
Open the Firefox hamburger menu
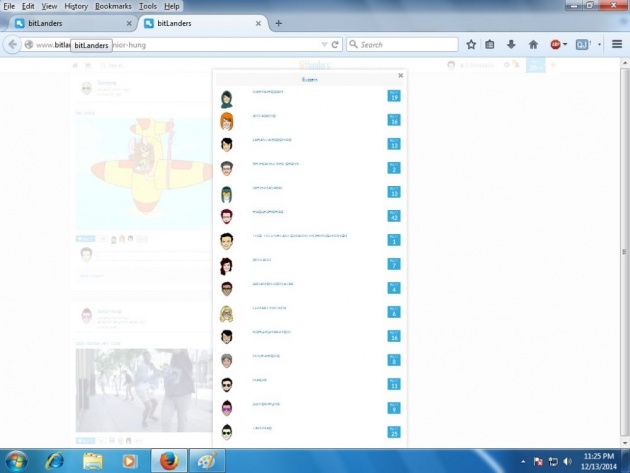click(617, 44)
